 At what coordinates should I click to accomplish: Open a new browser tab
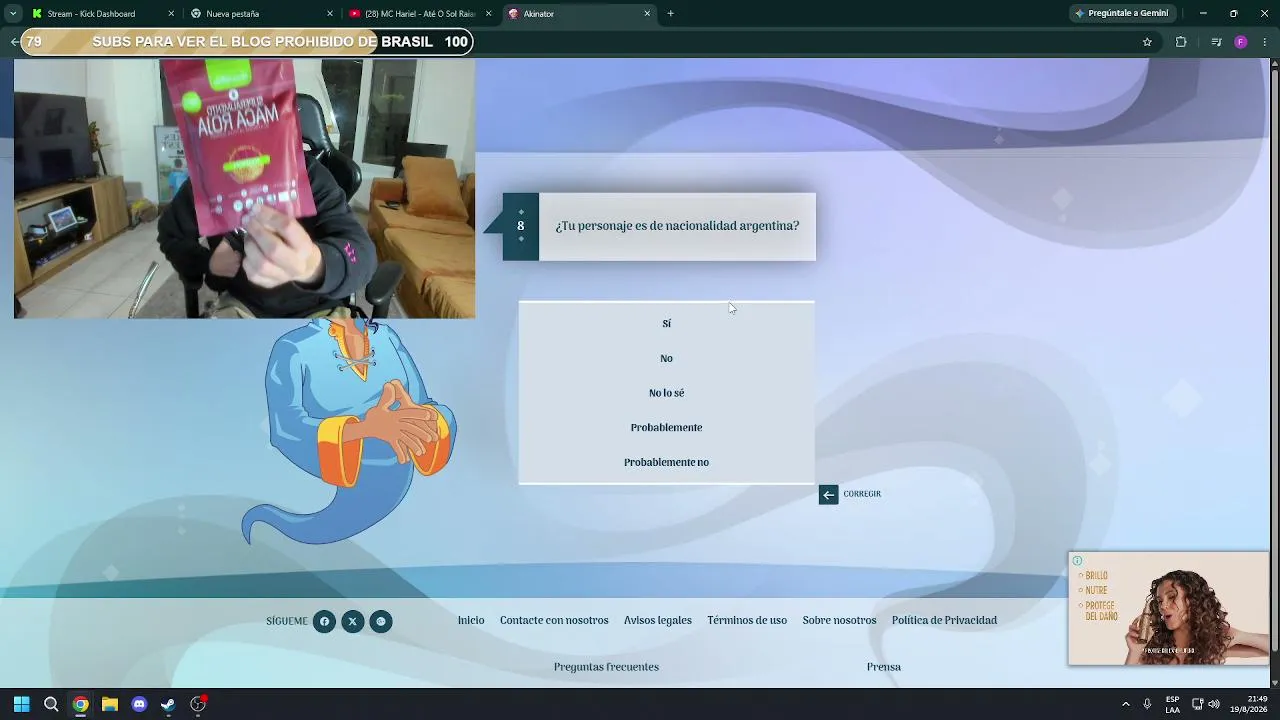pos(670,14)
